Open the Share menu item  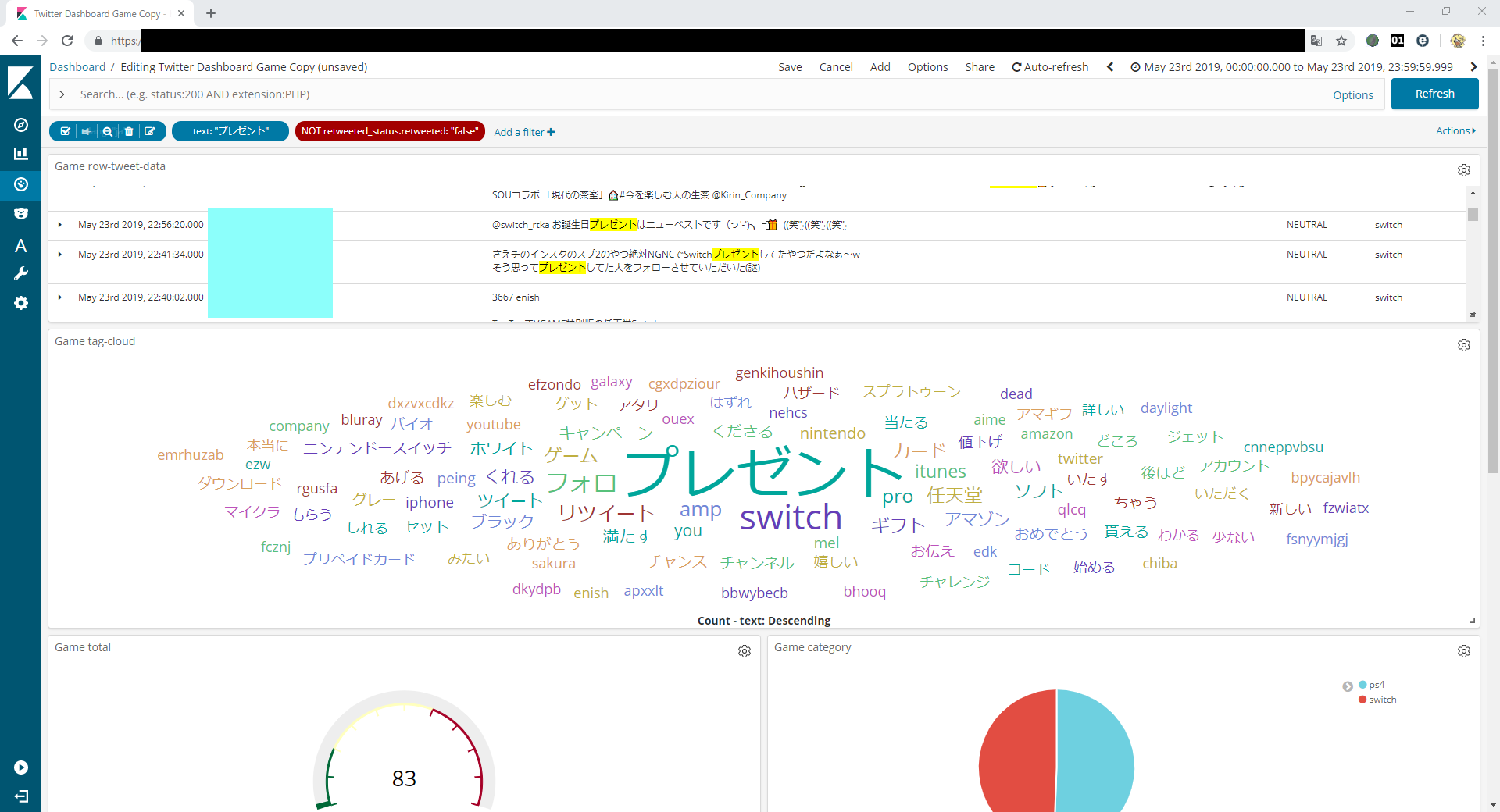coord(979,67)
